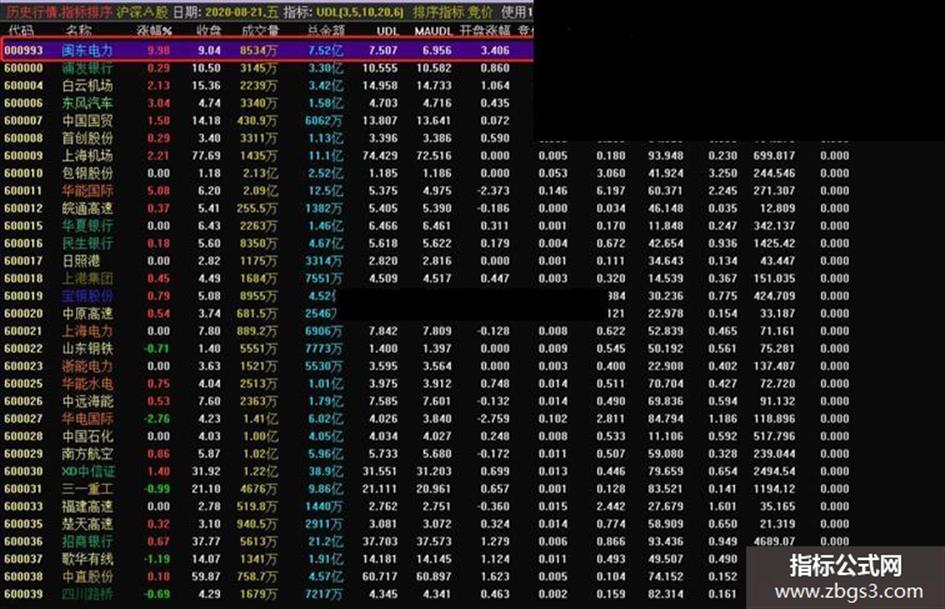Sort by the 总金额 column header

point(326,30)
